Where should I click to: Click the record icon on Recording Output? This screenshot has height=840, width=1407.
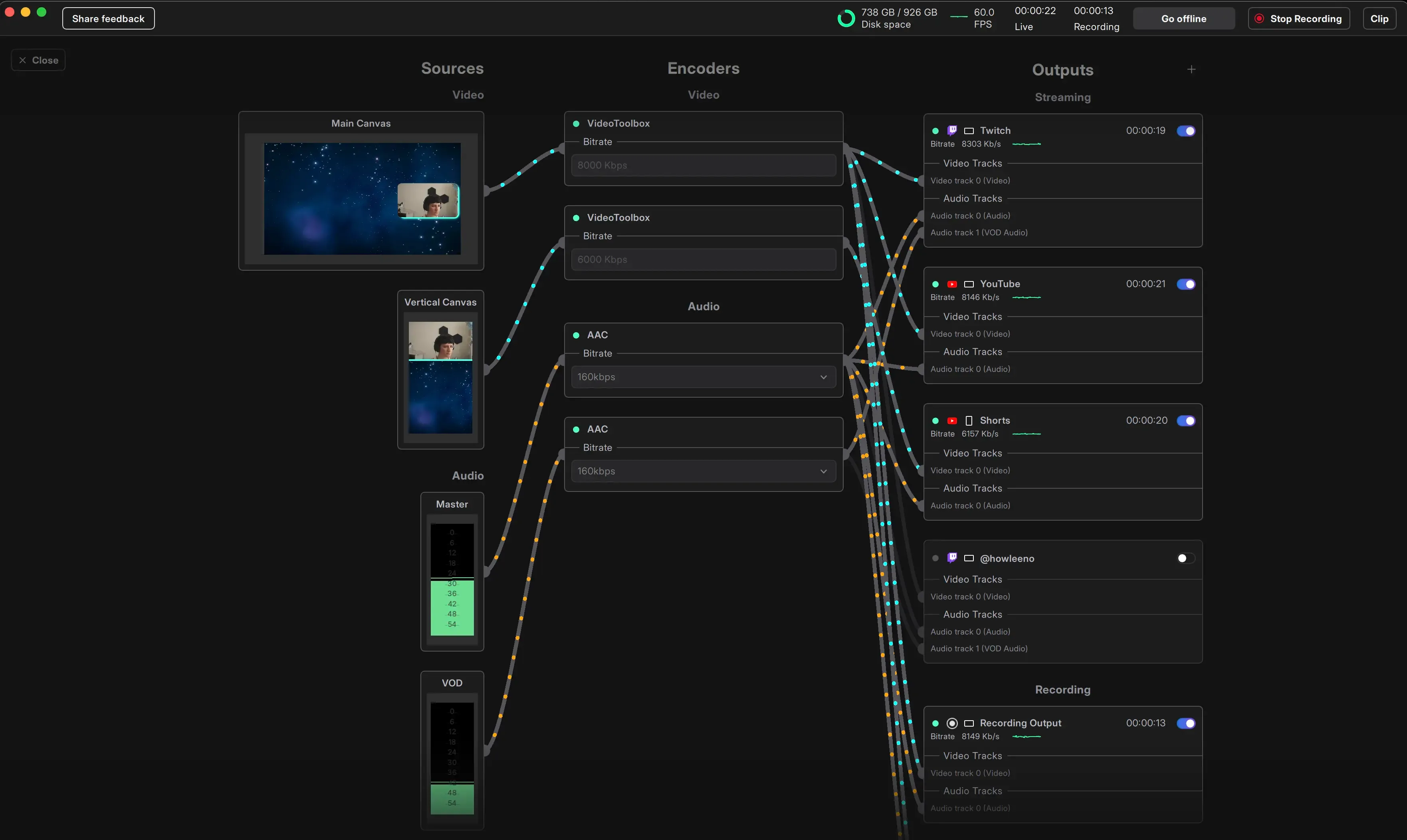click(952, 723)
